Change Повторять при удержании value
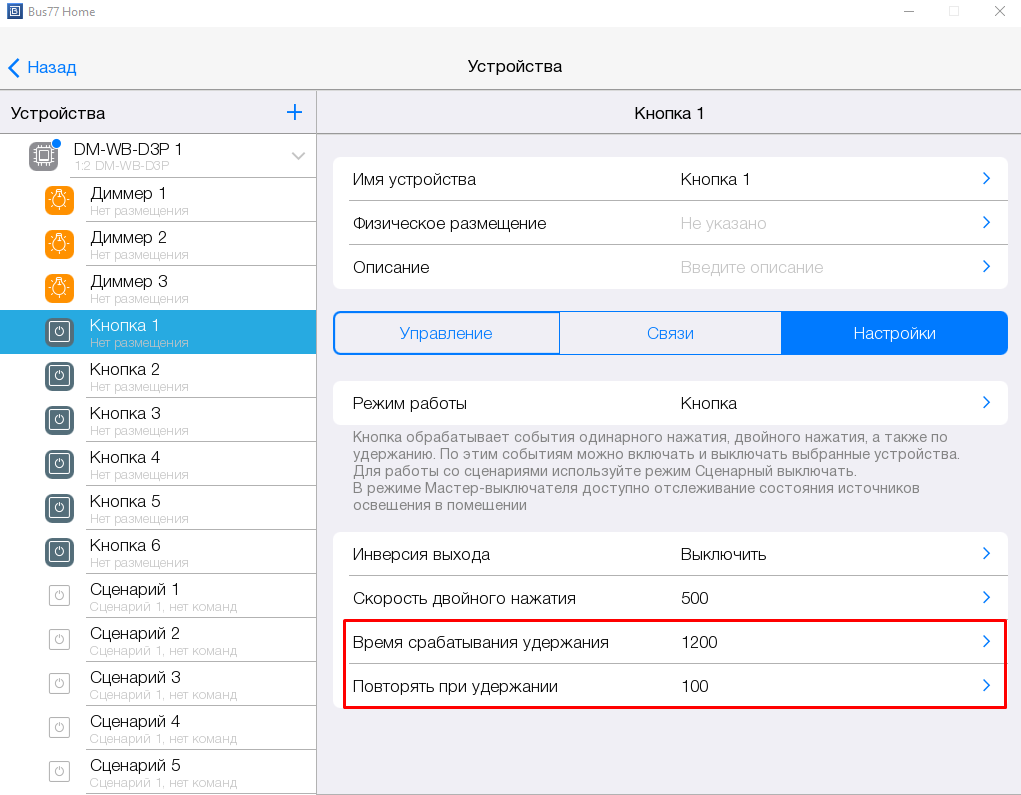 click(x=669, y=686)
